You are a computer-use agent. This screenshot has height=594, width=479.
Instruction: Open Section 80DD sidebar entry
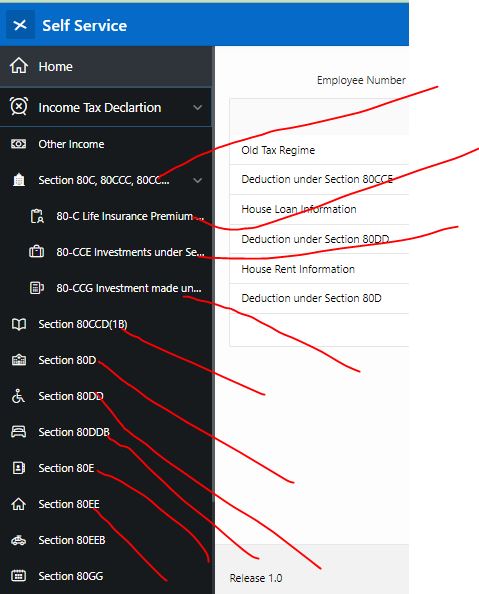[106, 396]
